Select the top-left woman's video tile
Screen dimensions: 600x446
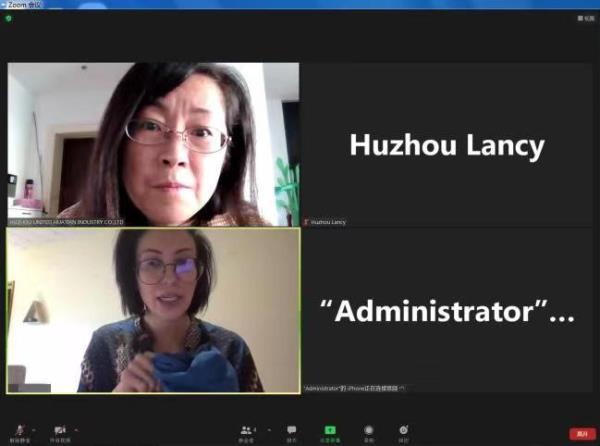[x=153, y=145]
